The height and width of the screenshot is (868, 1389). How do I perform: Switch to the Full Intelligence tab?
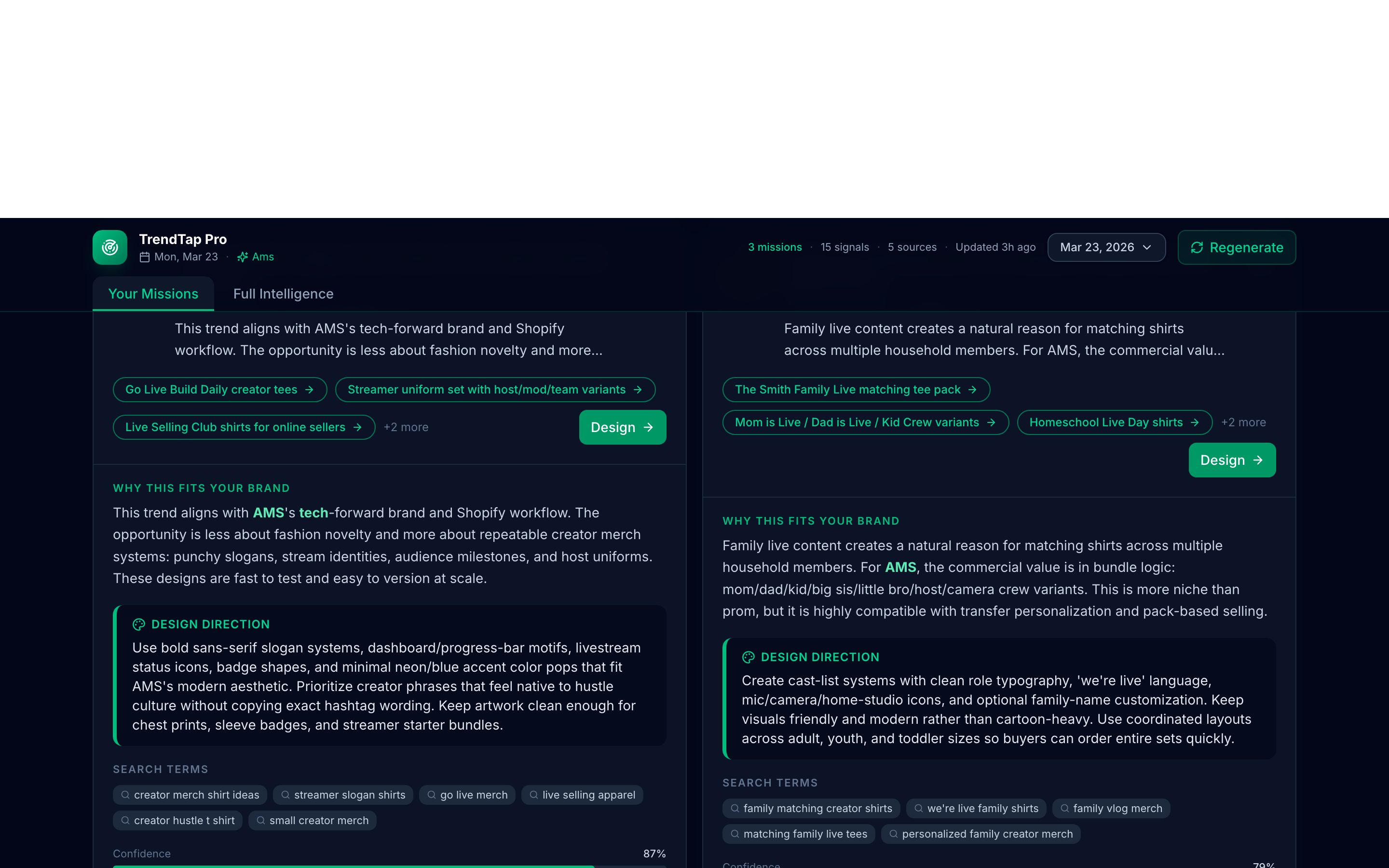tap(283, 293)
